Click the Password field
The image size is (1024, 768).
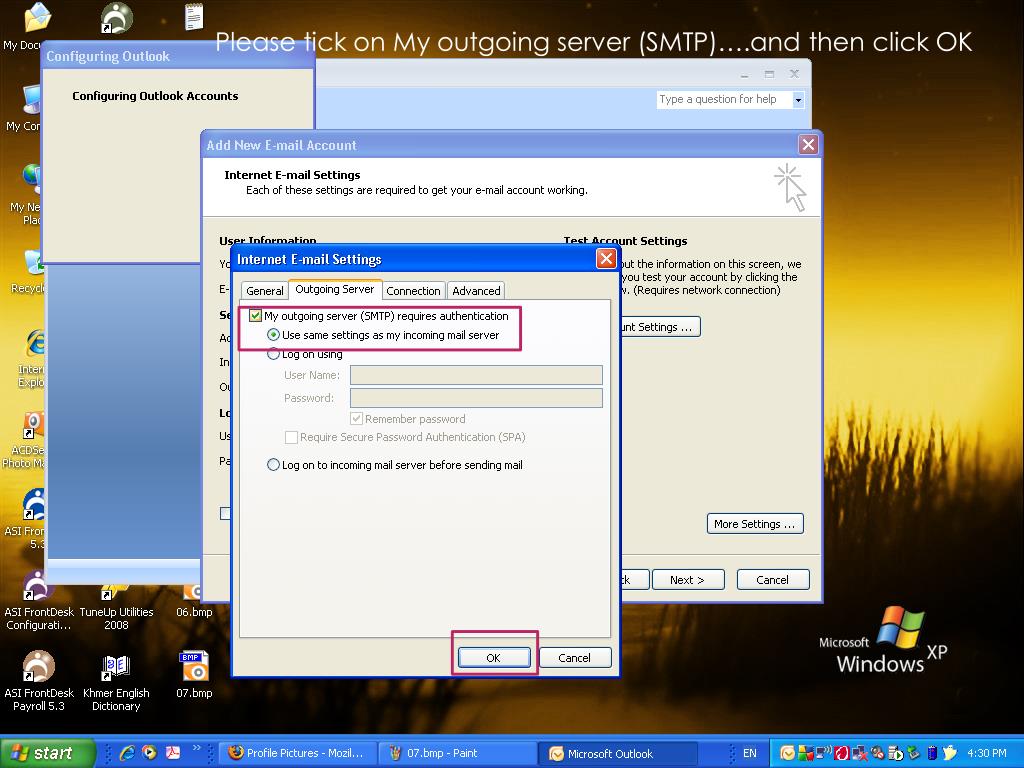[x=476, y=398]
